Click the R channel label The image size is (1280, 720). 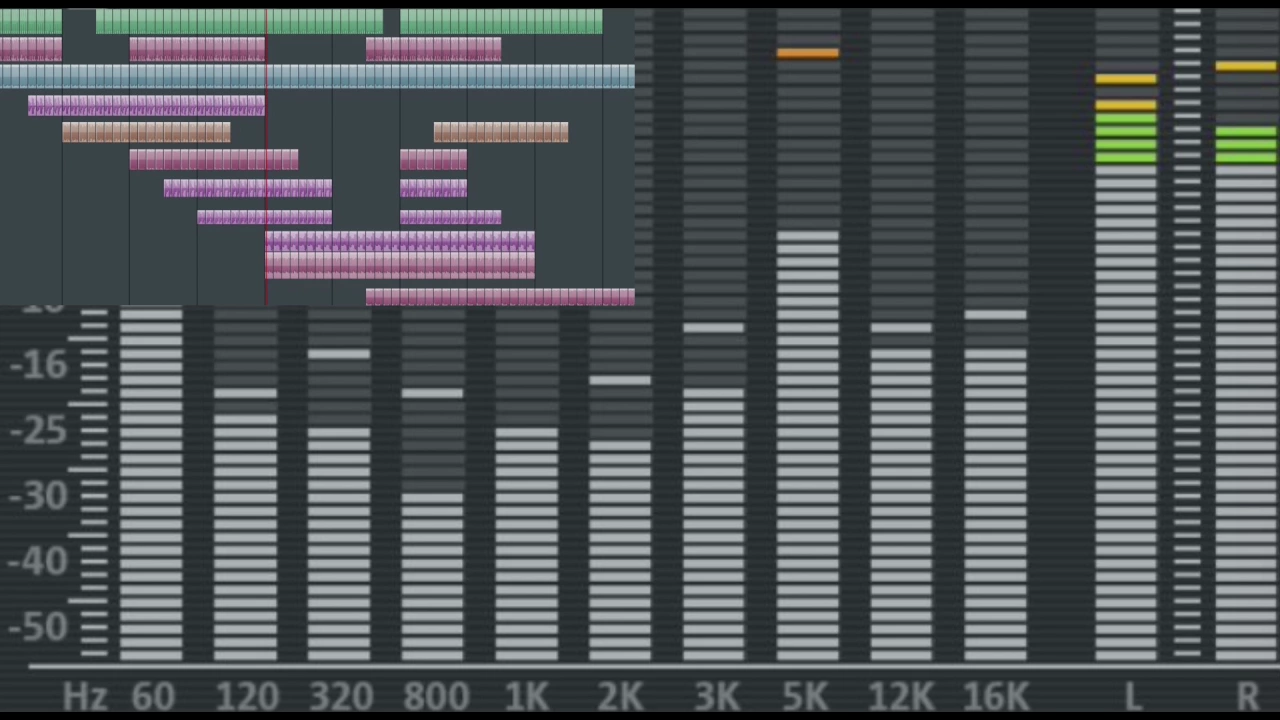1247,697
